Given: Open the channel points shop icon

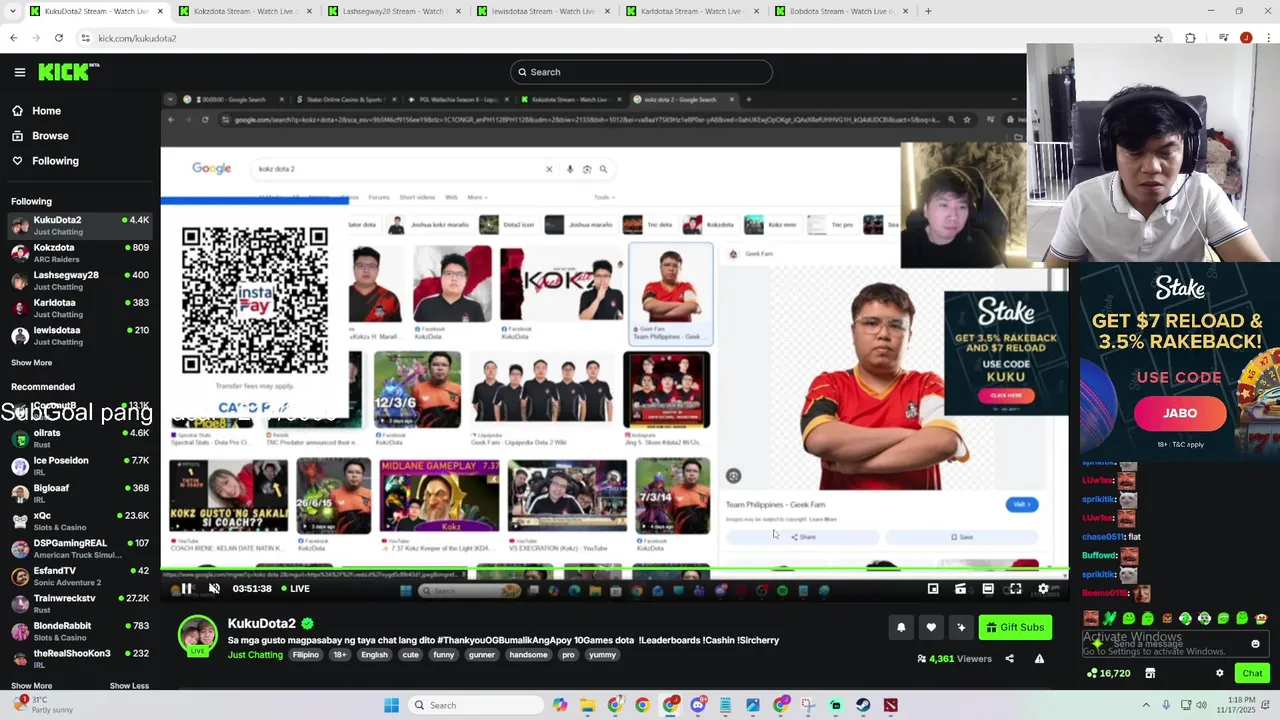Looking at the screenshot, I should tap(1150, 673).
